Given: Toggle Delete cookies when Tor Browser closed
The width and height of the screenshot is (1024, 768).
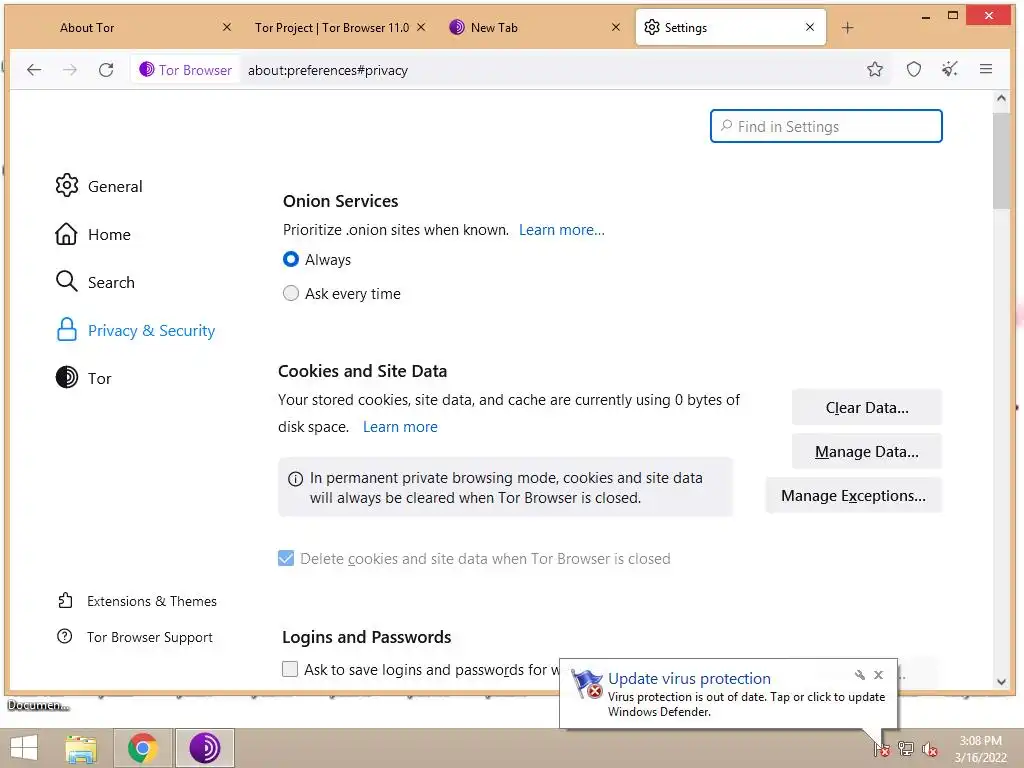Looking at the screenshot, I should 286,558.
